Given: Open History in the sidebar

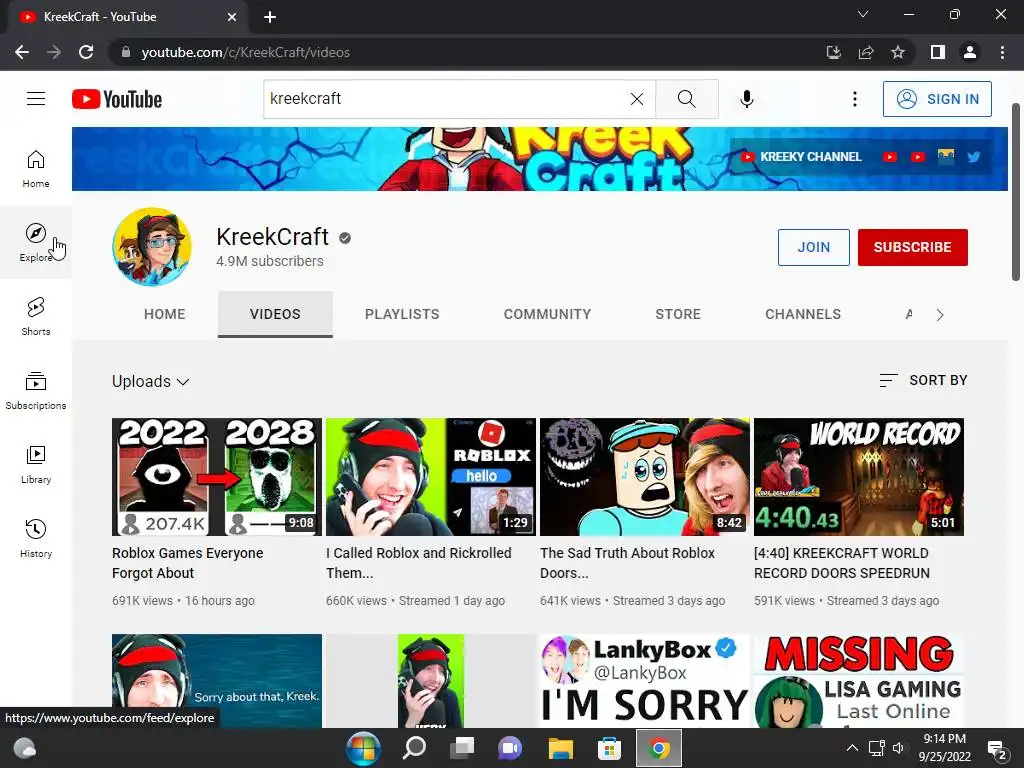Looking at the screenshot, I should [x=36, y=538].
